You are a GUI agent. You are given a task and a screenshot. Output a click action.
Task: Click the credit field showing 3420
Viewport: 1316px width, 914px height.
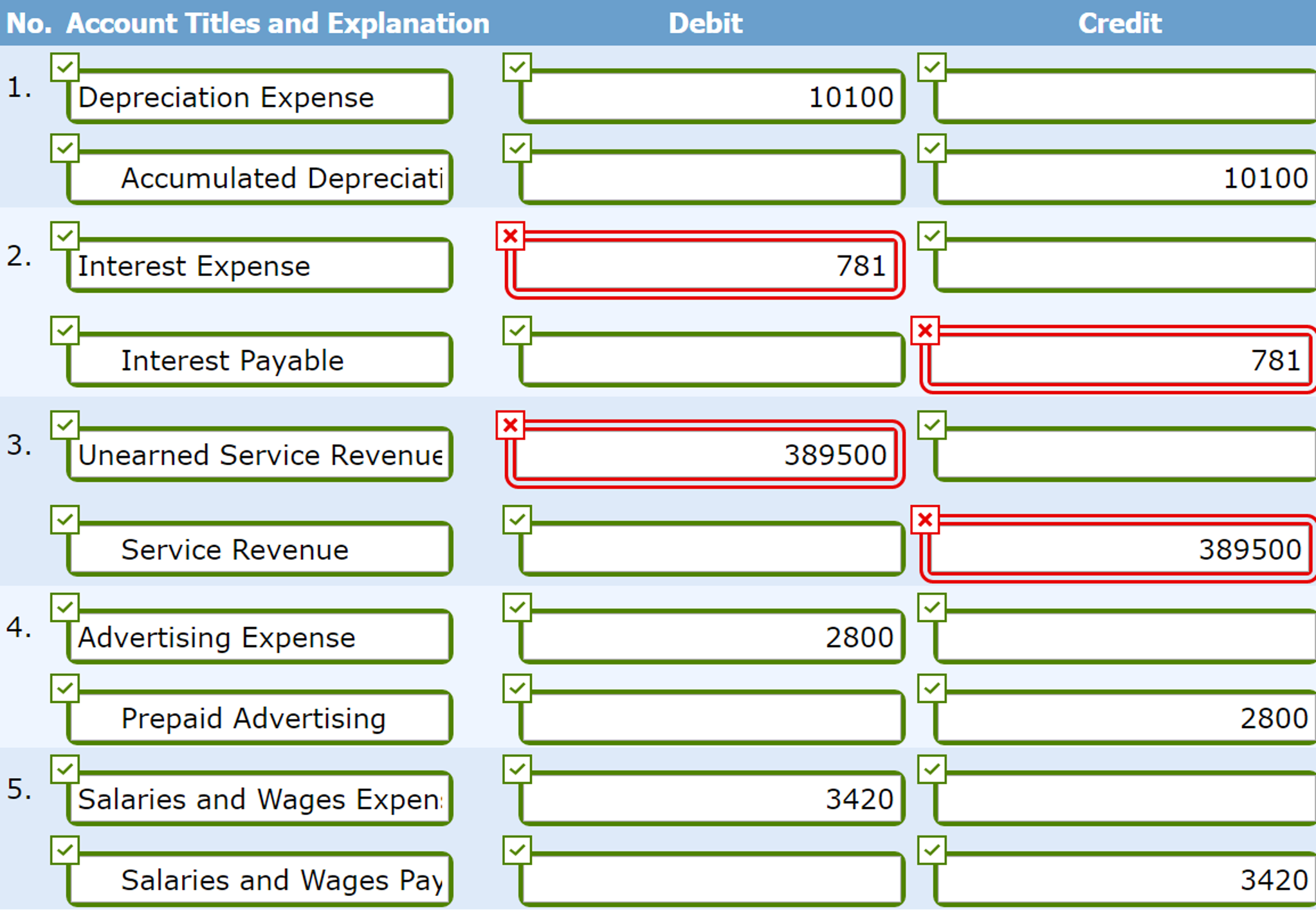[x=1126, y=881]
